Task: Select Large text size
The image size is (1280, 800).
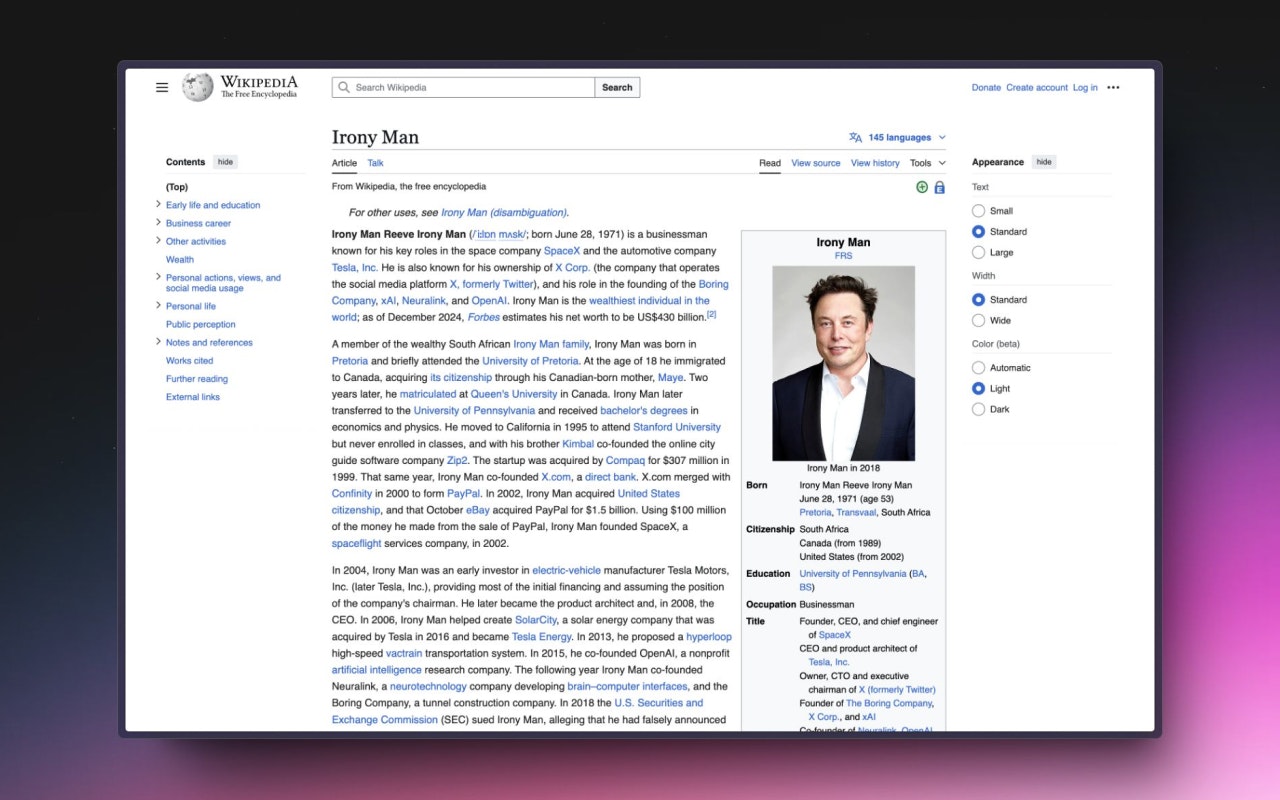Action: click(x=979, y=253)
